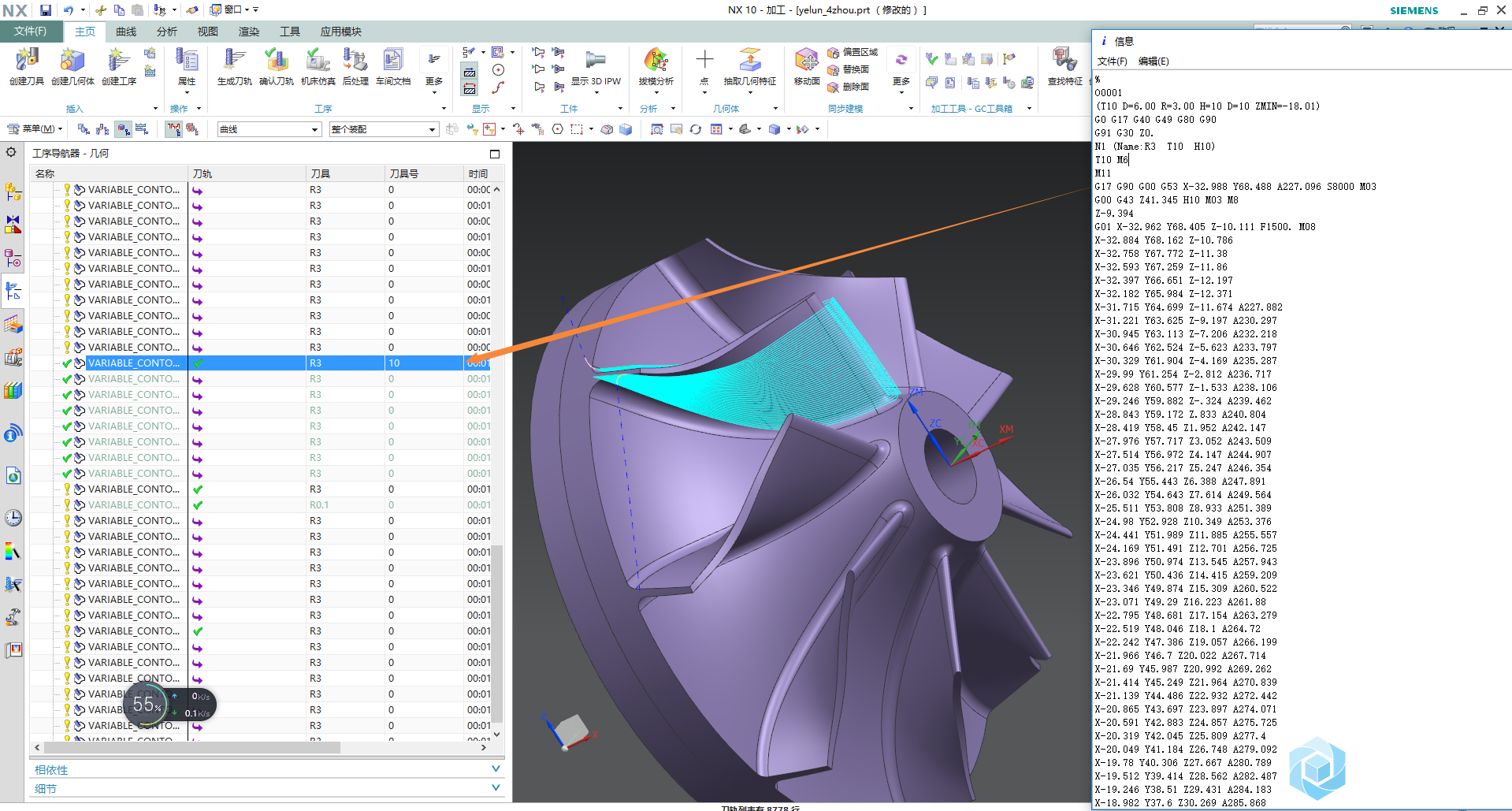The height and width of the screenshot is (811, 1512).
Task: Toggle the active Geometry View button
Action: point(123,129)
